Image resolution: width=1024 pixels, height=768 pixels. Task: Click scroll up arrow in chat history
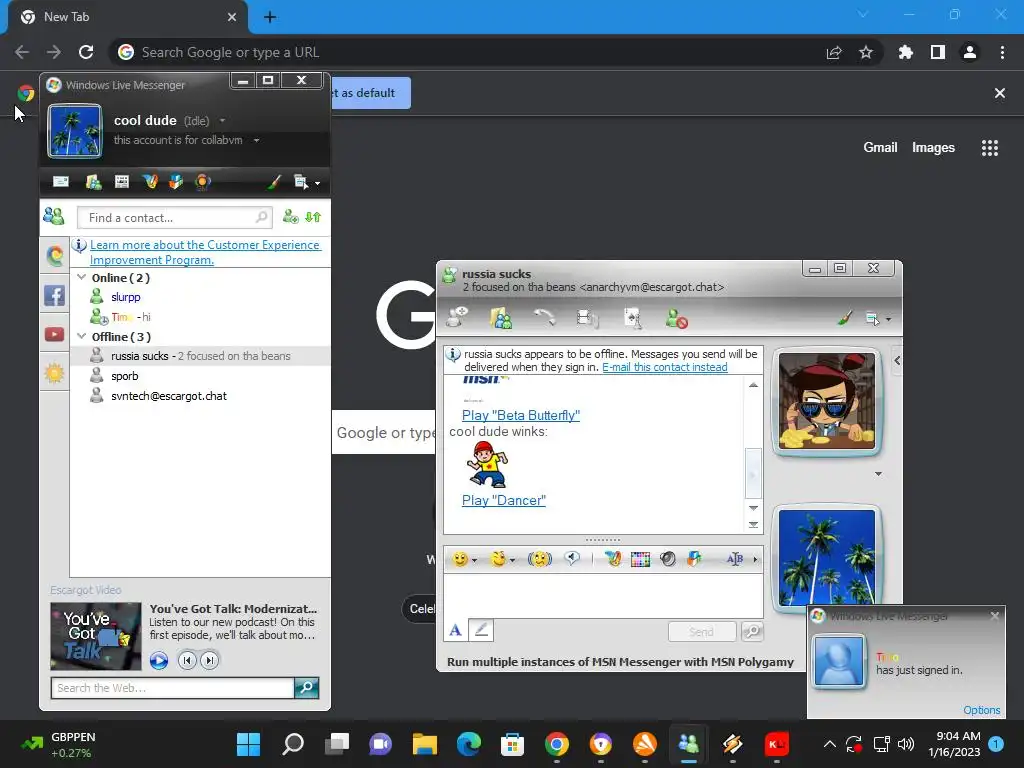tap(754, 385)
